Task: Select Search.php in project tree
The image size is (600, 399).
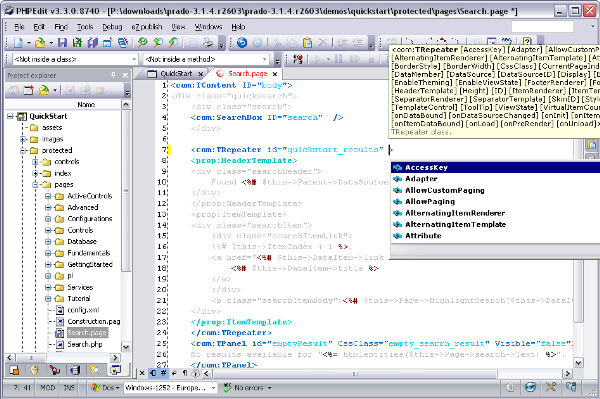Action: 85,344
